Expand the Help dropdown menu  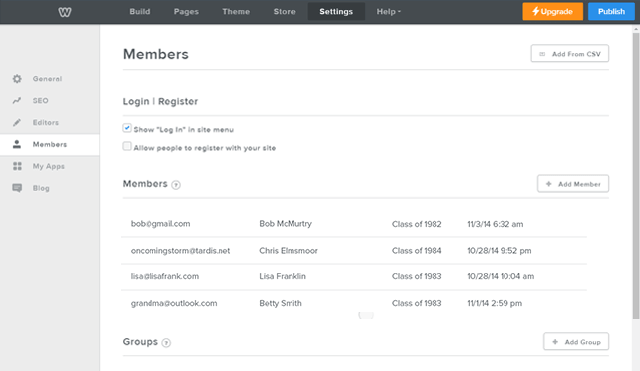click(389, 11)
